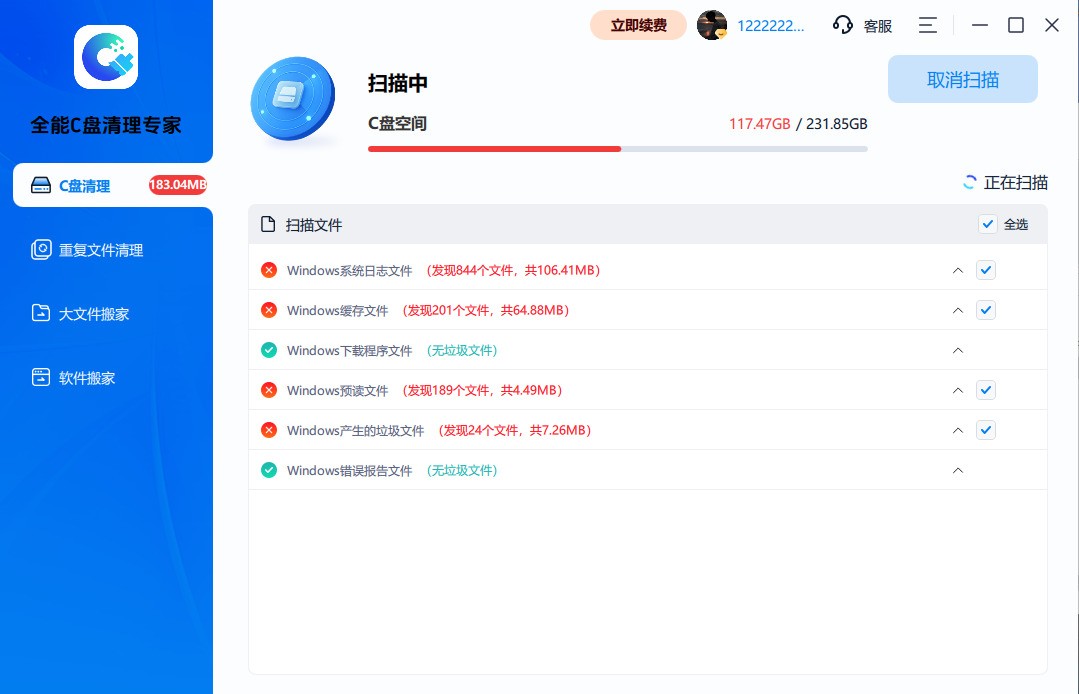Collapse the Windows缓存文件 row chevron

[x=958, y=310]
